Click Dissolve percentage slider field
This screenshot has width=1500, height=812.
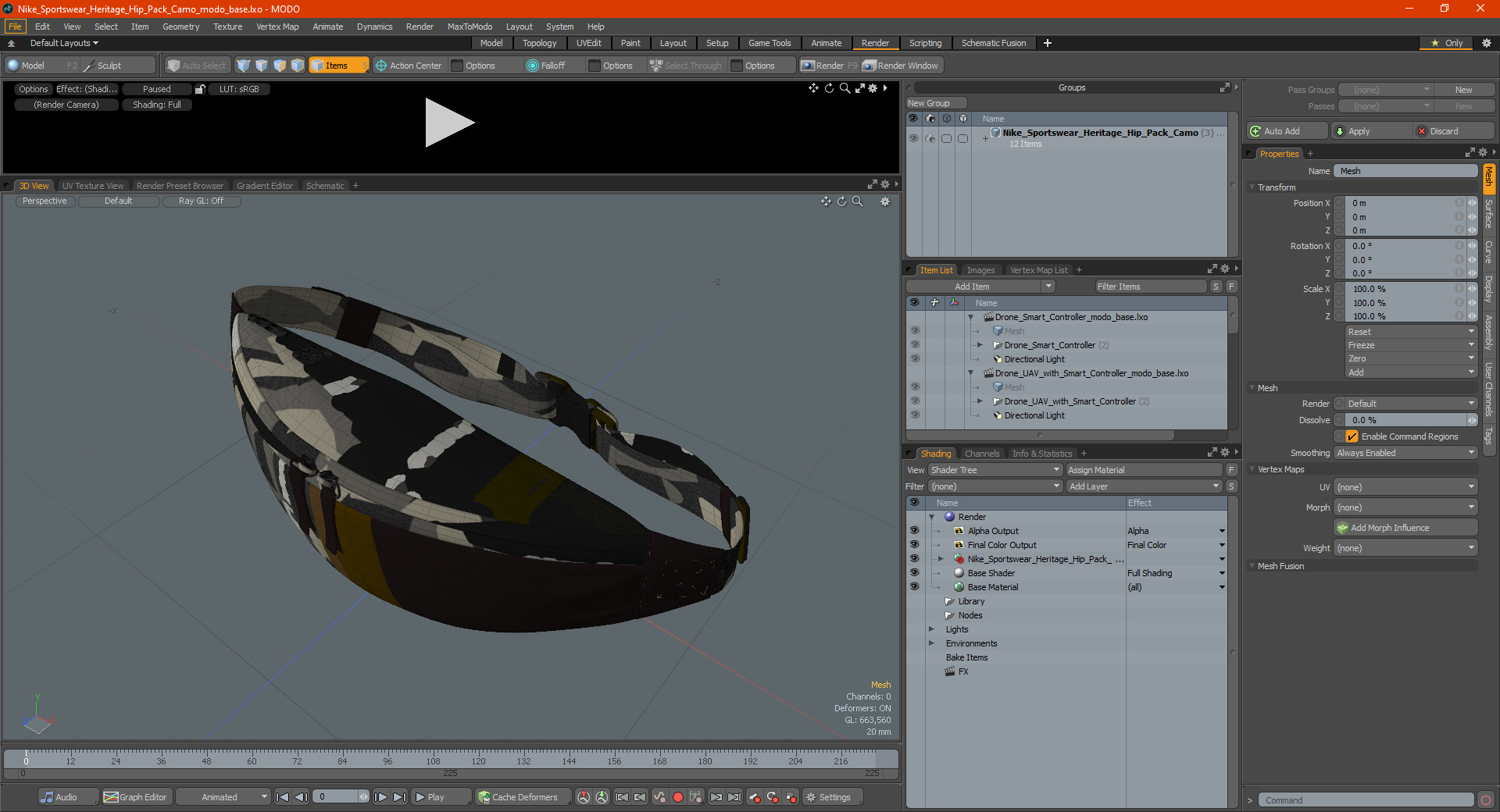(x=1405, y=420)
